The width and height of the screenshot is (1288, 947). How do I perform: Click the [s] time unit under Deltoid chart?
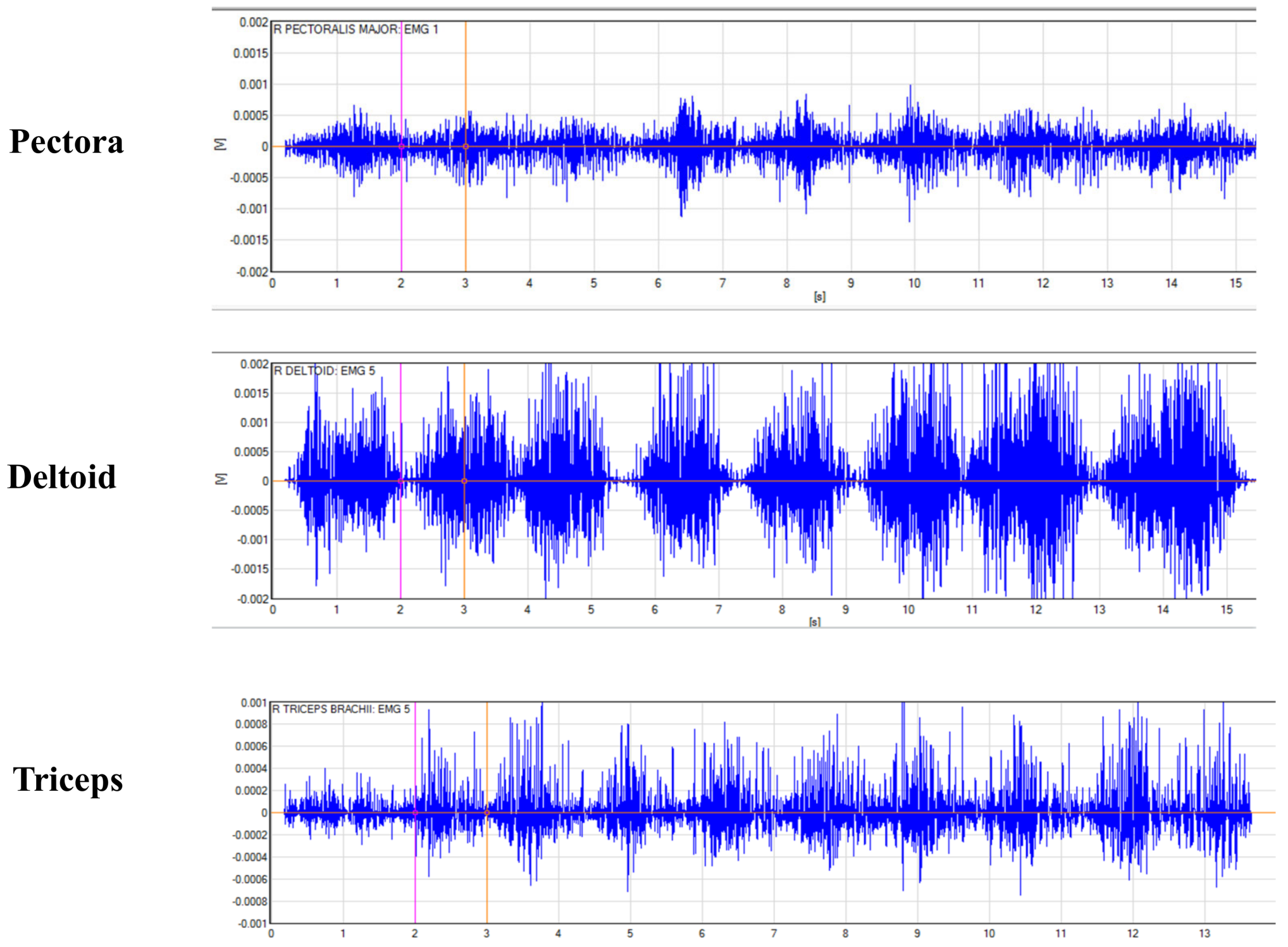click(814, 622)
